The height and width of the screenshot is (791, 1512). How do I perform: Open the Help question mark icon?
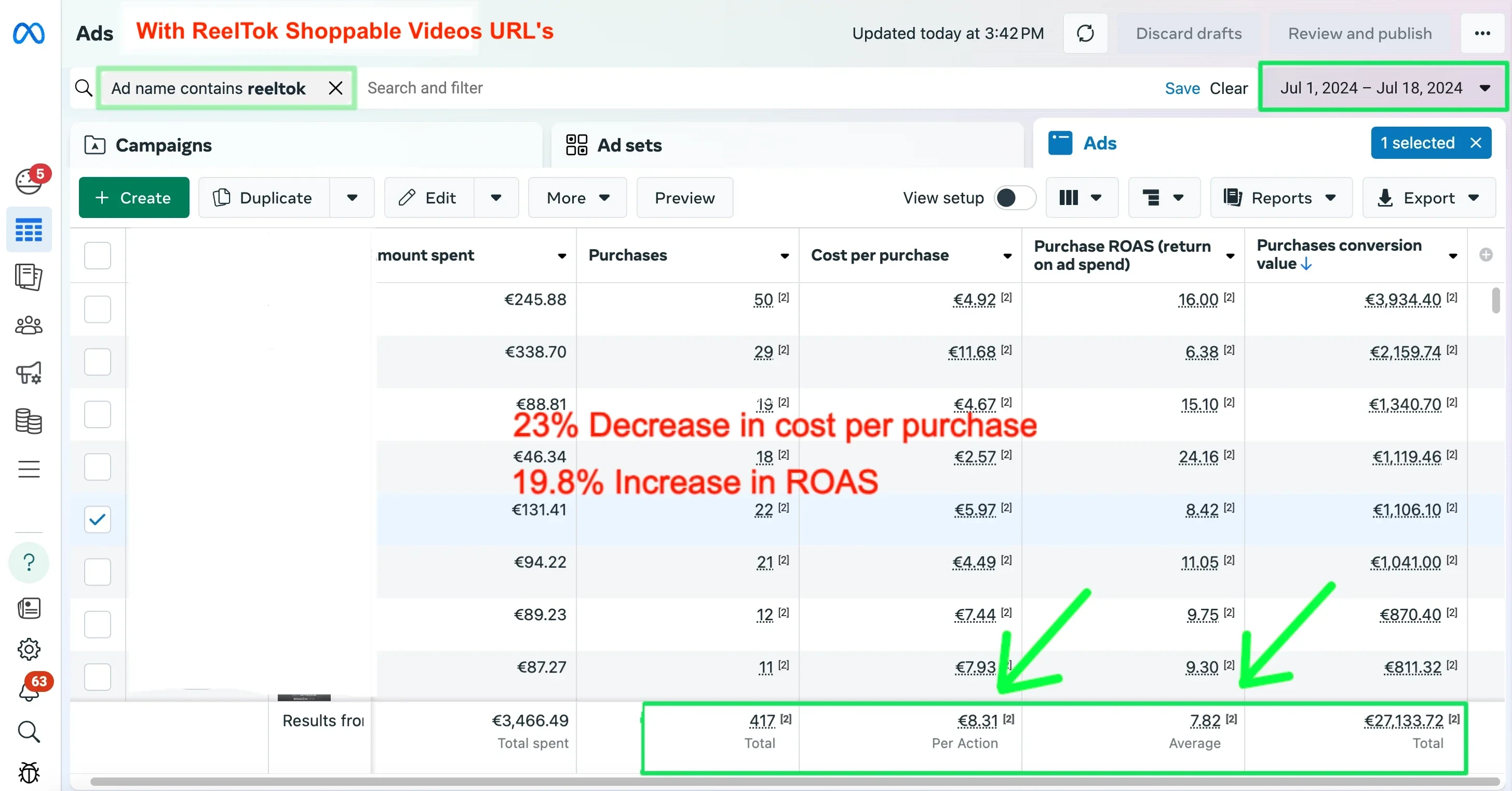[29, 563]
